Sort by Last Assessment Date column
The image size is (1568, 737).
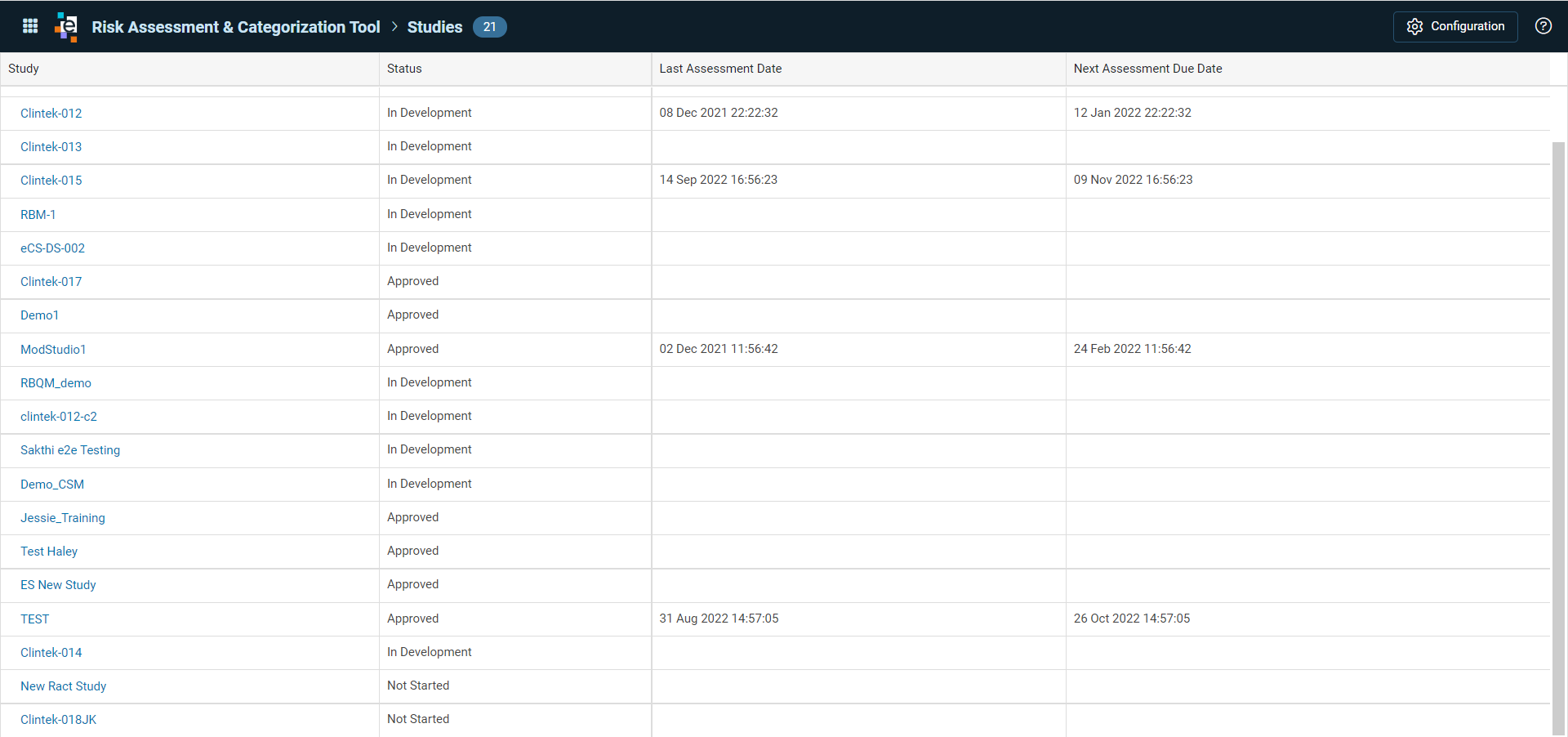(x=720, y=69)
